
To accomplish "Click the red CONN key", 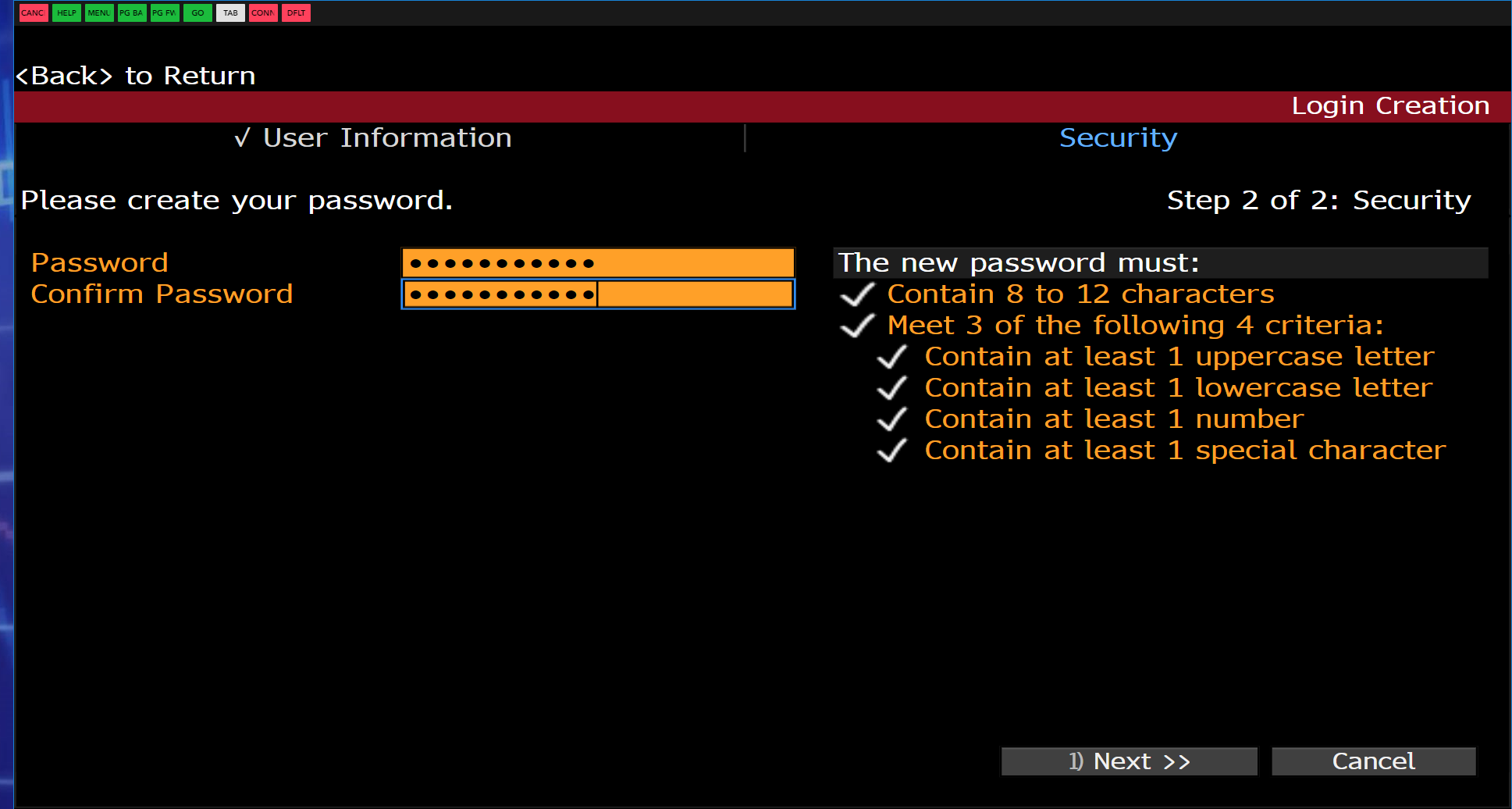I will coord(263,12).
